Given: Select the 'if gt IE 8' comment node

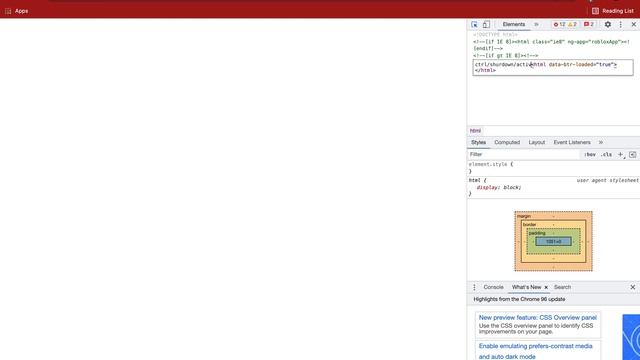Looking at the screenshot, I should [x=506, y=56].
